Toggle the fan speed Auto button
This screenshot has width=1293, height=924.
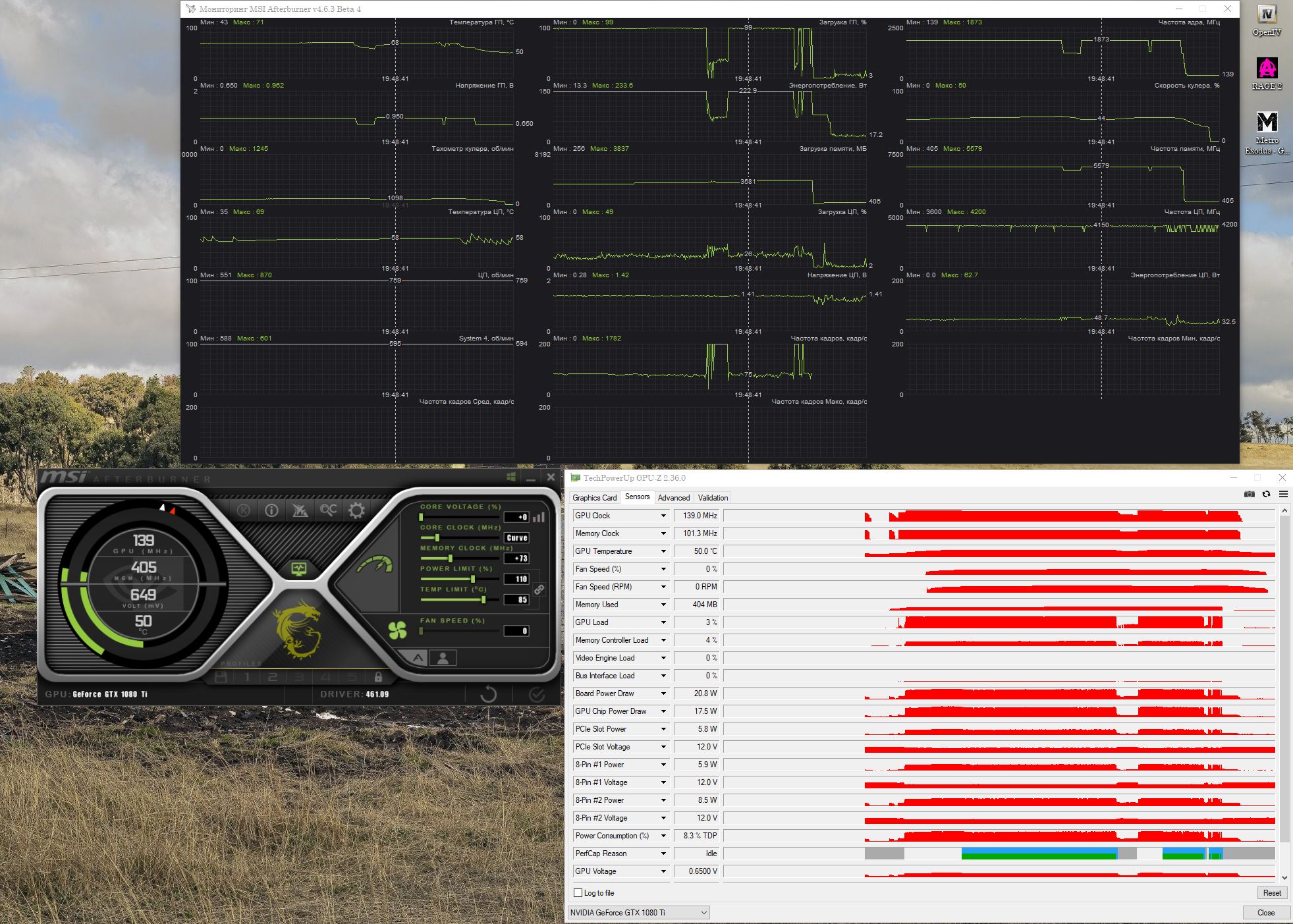click(418, 657)
